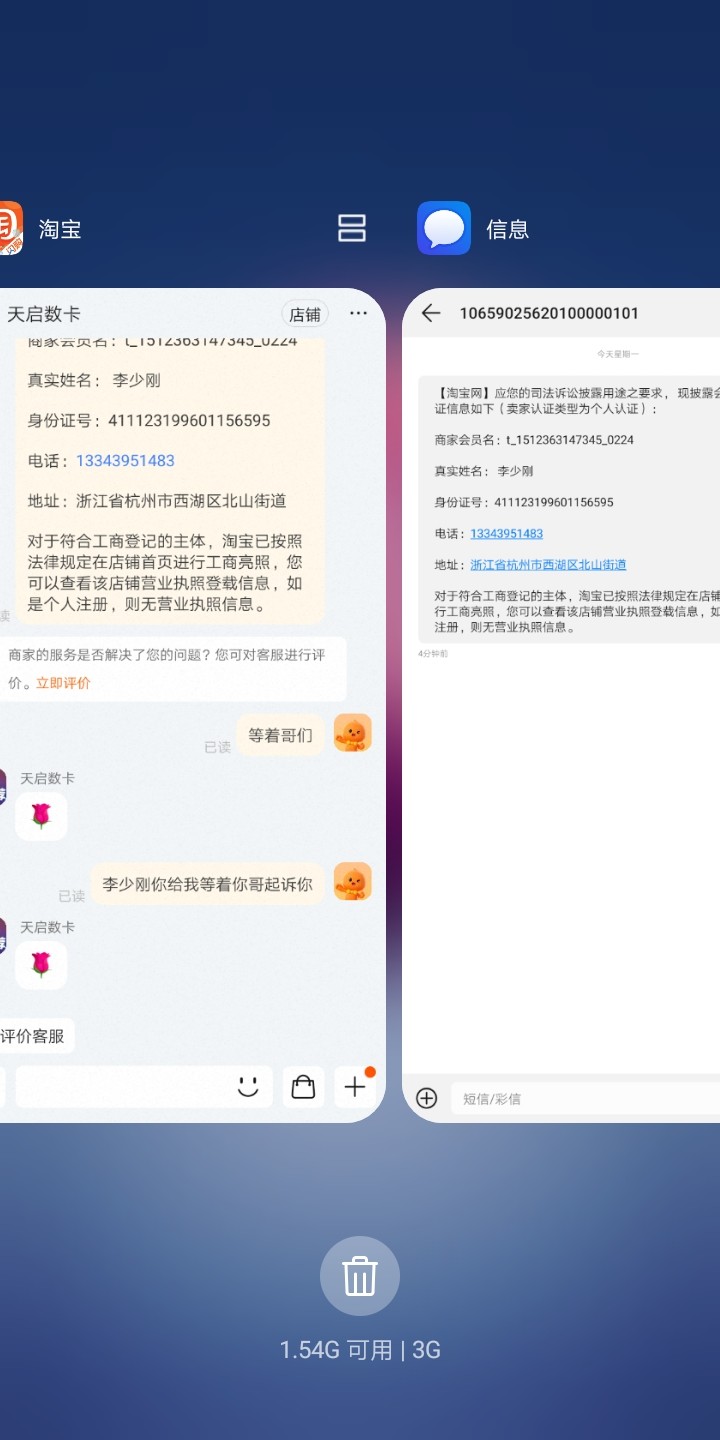Tap 淘宝 app label

click(60, 229)
